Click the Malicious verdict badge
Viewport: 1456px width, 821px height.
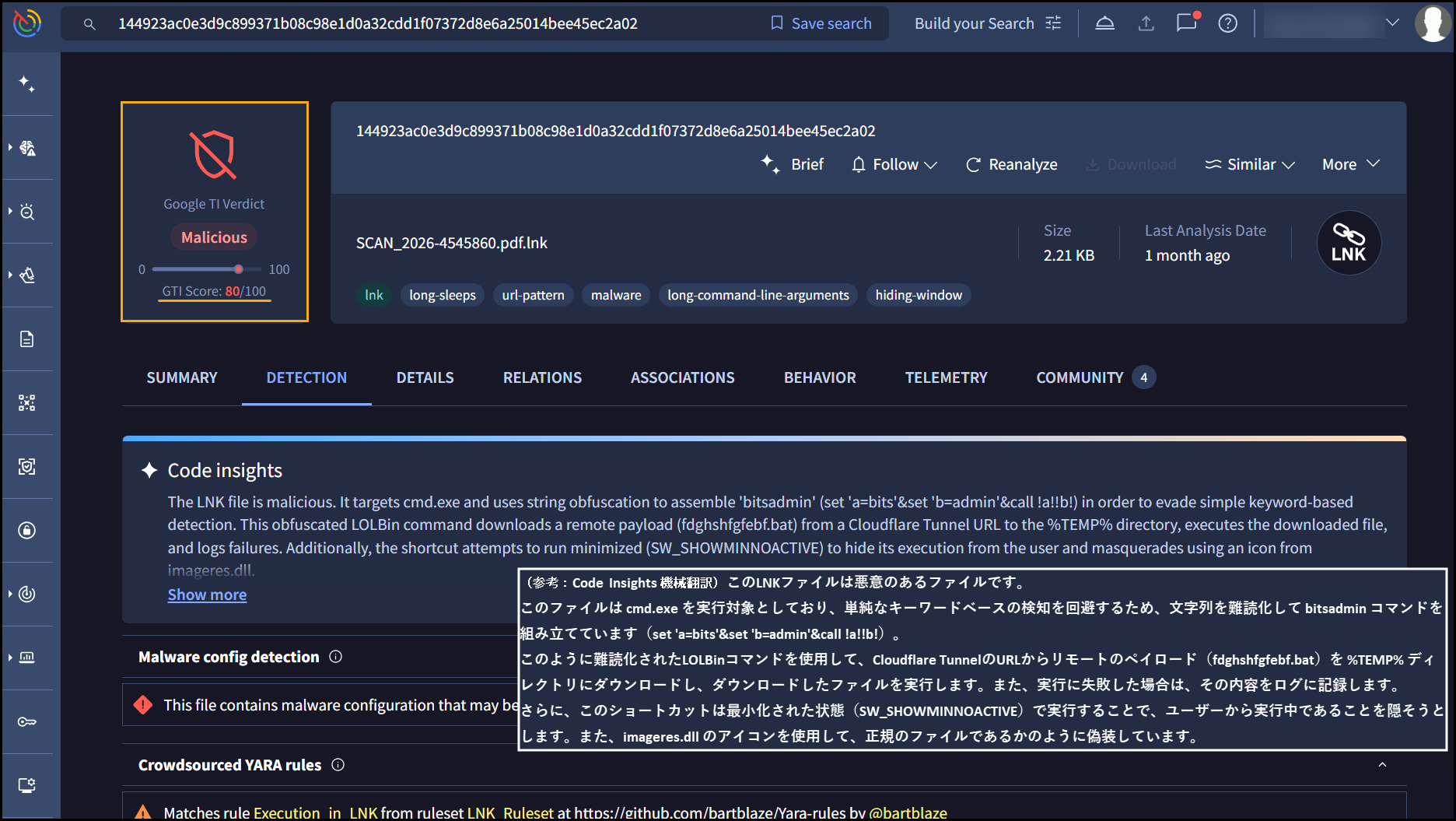click(214, 237)
